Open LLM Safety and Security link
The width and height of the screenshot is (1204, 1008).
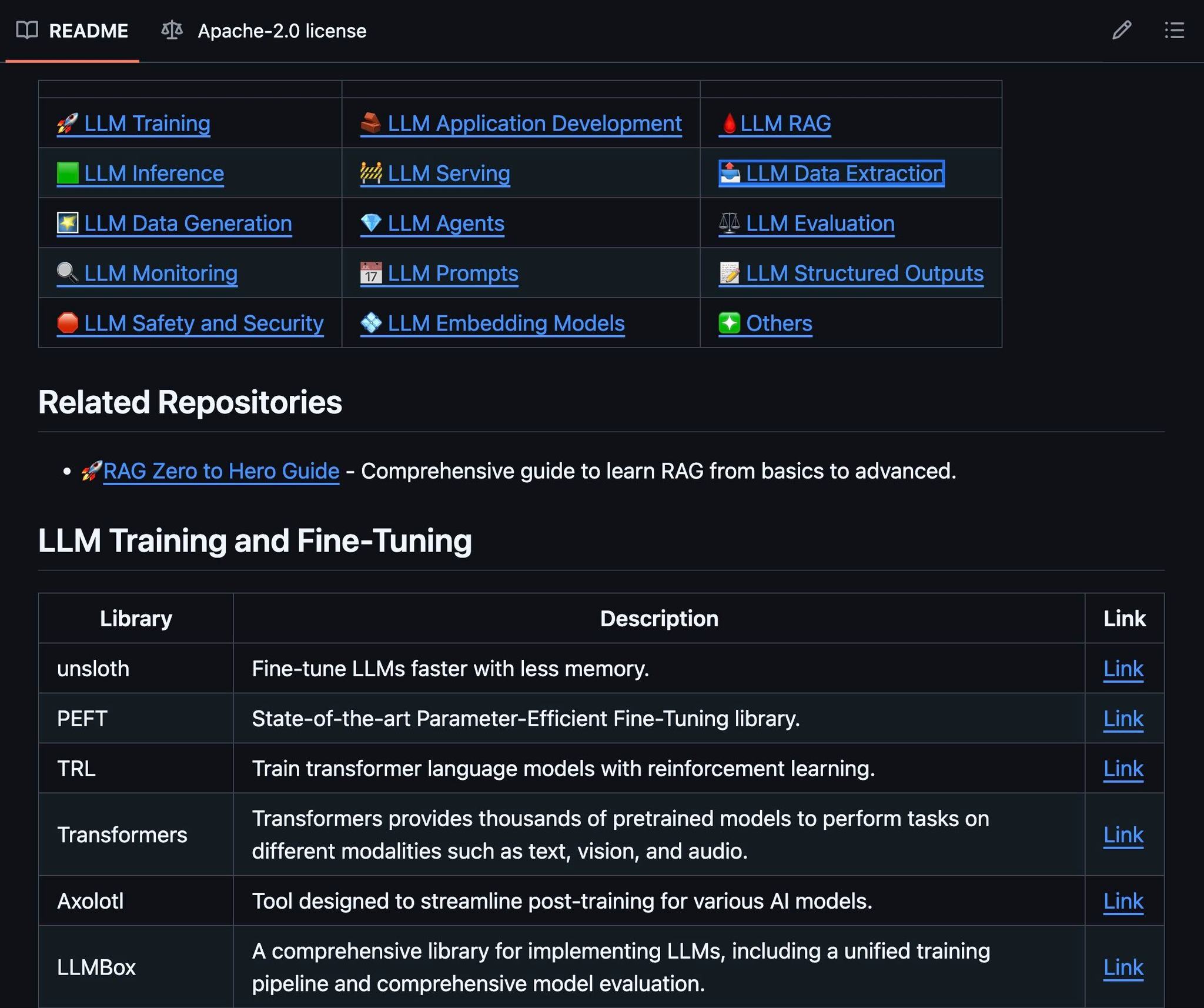click(190, 323)
